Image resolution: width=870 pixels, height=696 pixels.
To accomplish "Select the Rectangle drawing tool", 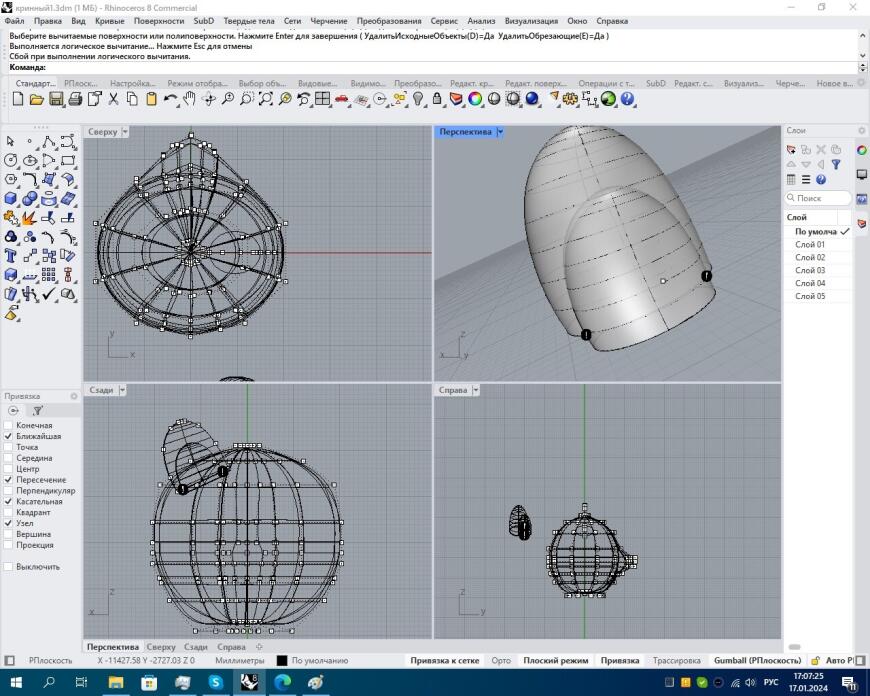I will click(68, 160).
